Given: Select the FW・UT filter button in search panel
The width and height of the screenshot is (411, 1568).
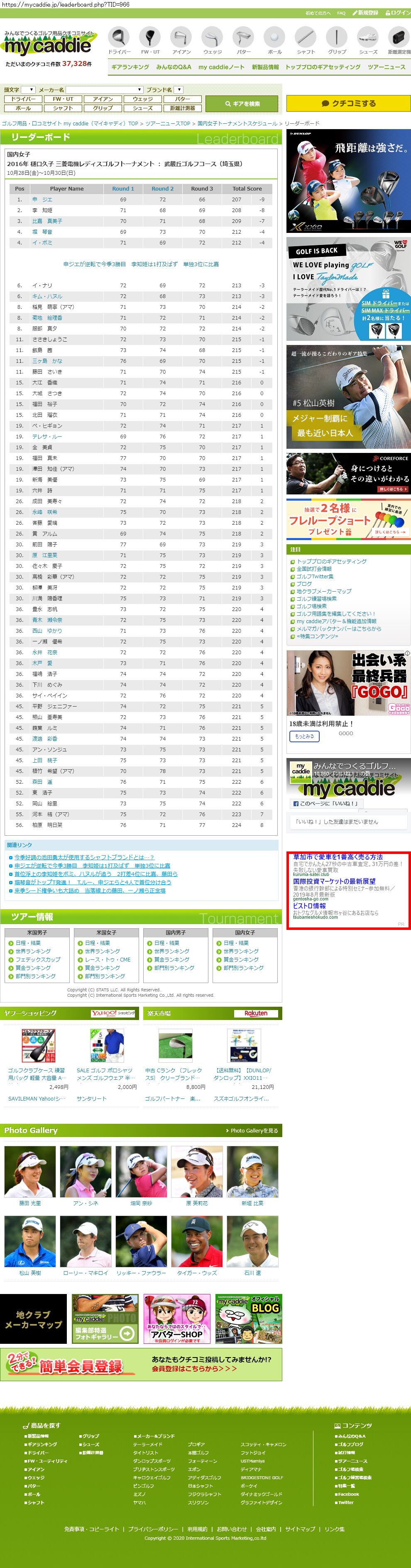Looking at the screenshot, I should (63, 99).
